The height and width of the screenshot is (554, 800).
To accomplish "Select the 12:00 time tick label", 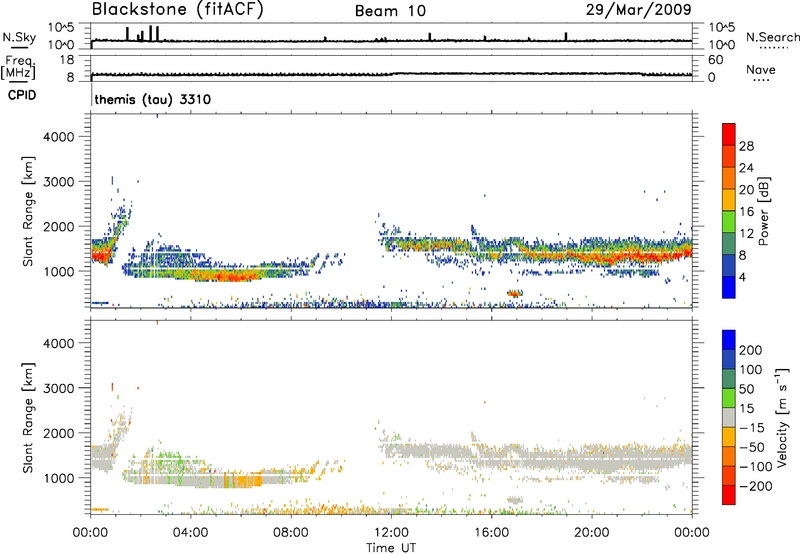I will click(x=391, y=533).
